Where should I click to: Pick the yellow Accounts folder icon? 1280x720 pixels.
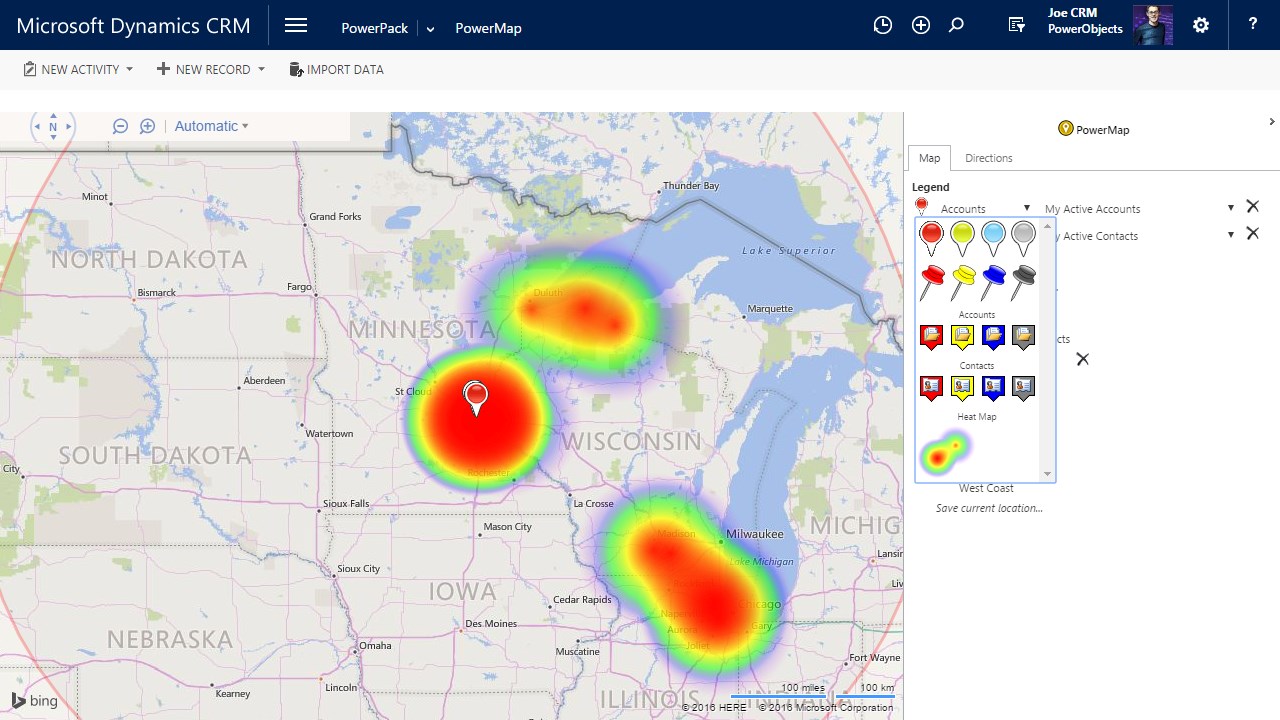962,338
